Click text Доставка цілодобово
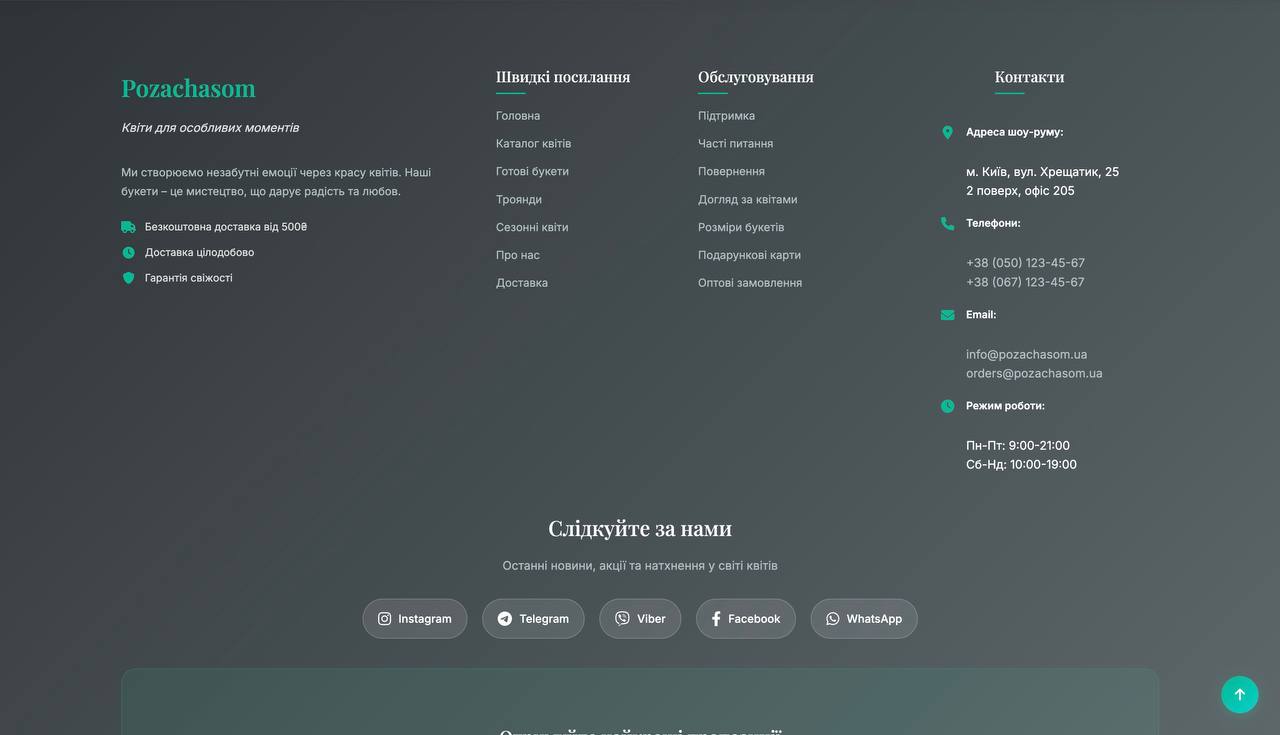Image resolution: width=1280 pixels, height=735 pixels. (x=199, y=253)
